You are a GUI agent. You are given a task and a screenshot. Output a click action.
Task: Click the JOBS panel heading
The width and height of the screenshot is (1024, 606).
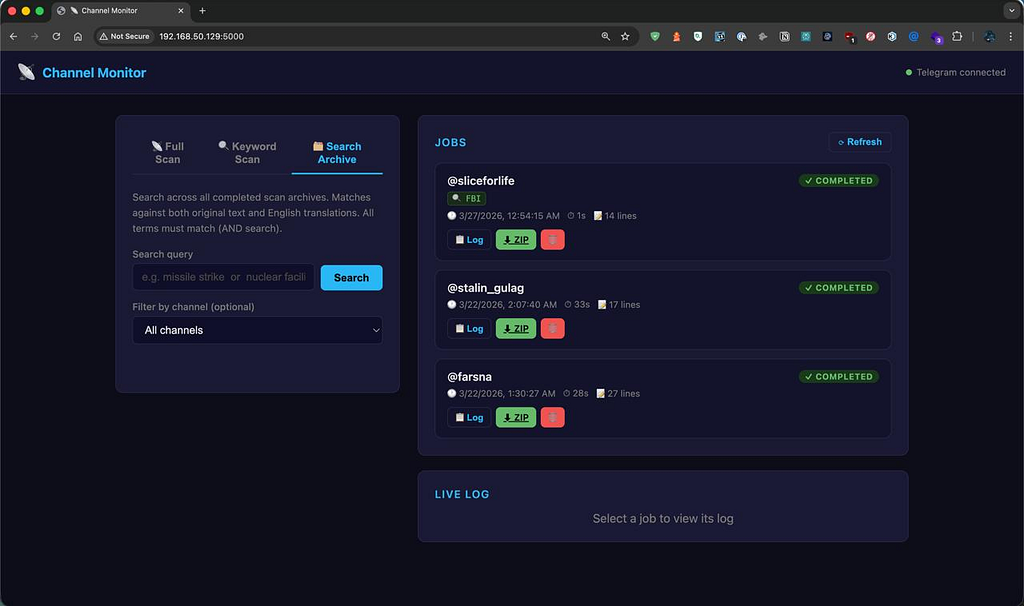451,142
